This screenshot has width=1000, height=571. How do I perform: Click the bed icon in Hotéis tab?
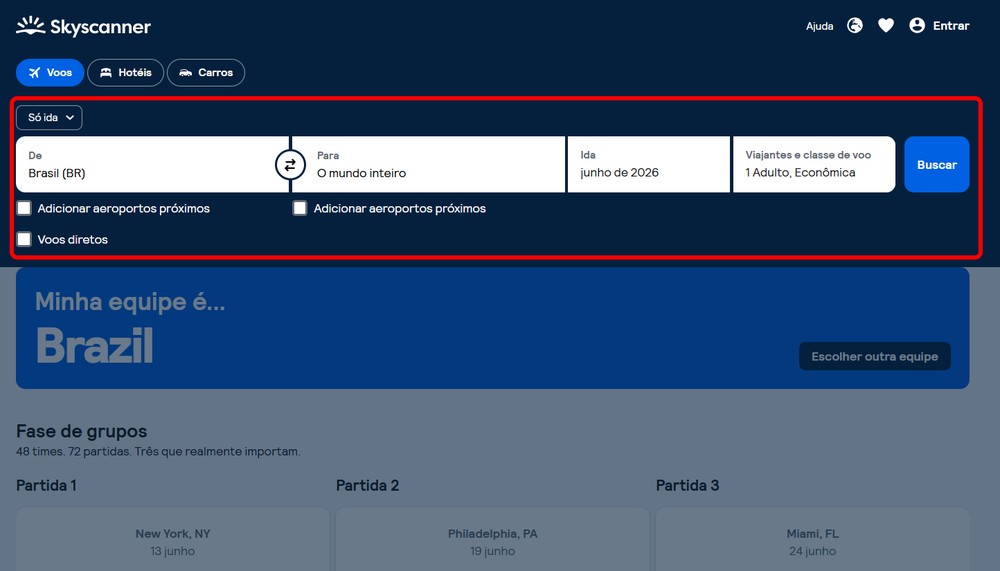[106, 73]
